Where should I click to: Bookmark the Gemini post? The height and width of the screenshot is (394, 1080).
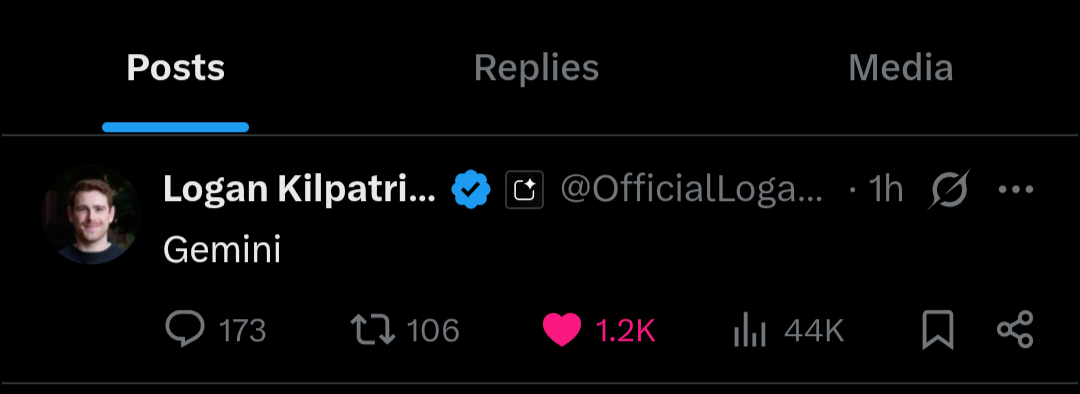pos(937,330)
